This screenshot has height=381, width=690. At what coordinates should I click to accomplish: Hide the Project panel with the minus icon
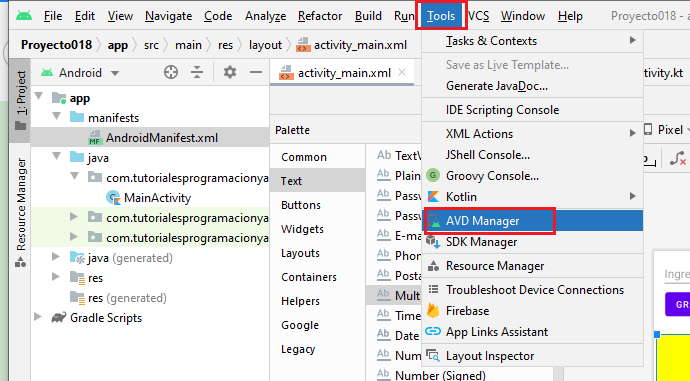(x=256, y=72)
